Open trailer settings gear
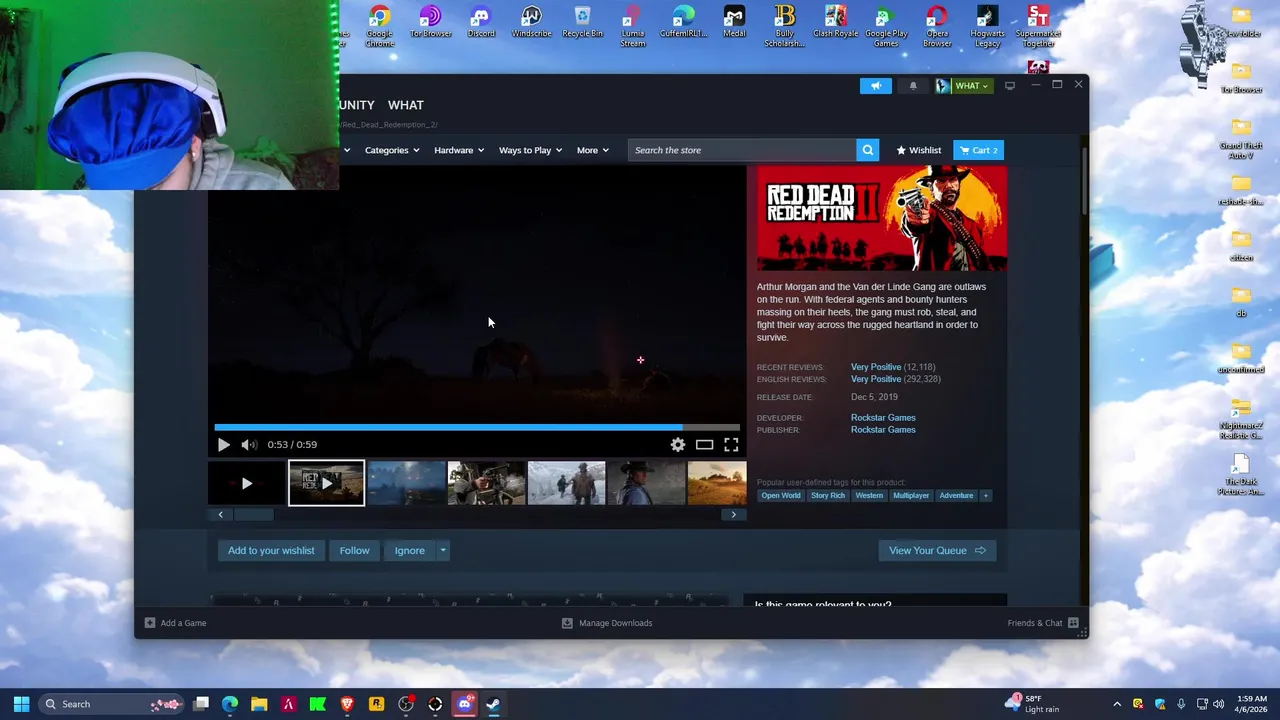 [x=678, y=445]
